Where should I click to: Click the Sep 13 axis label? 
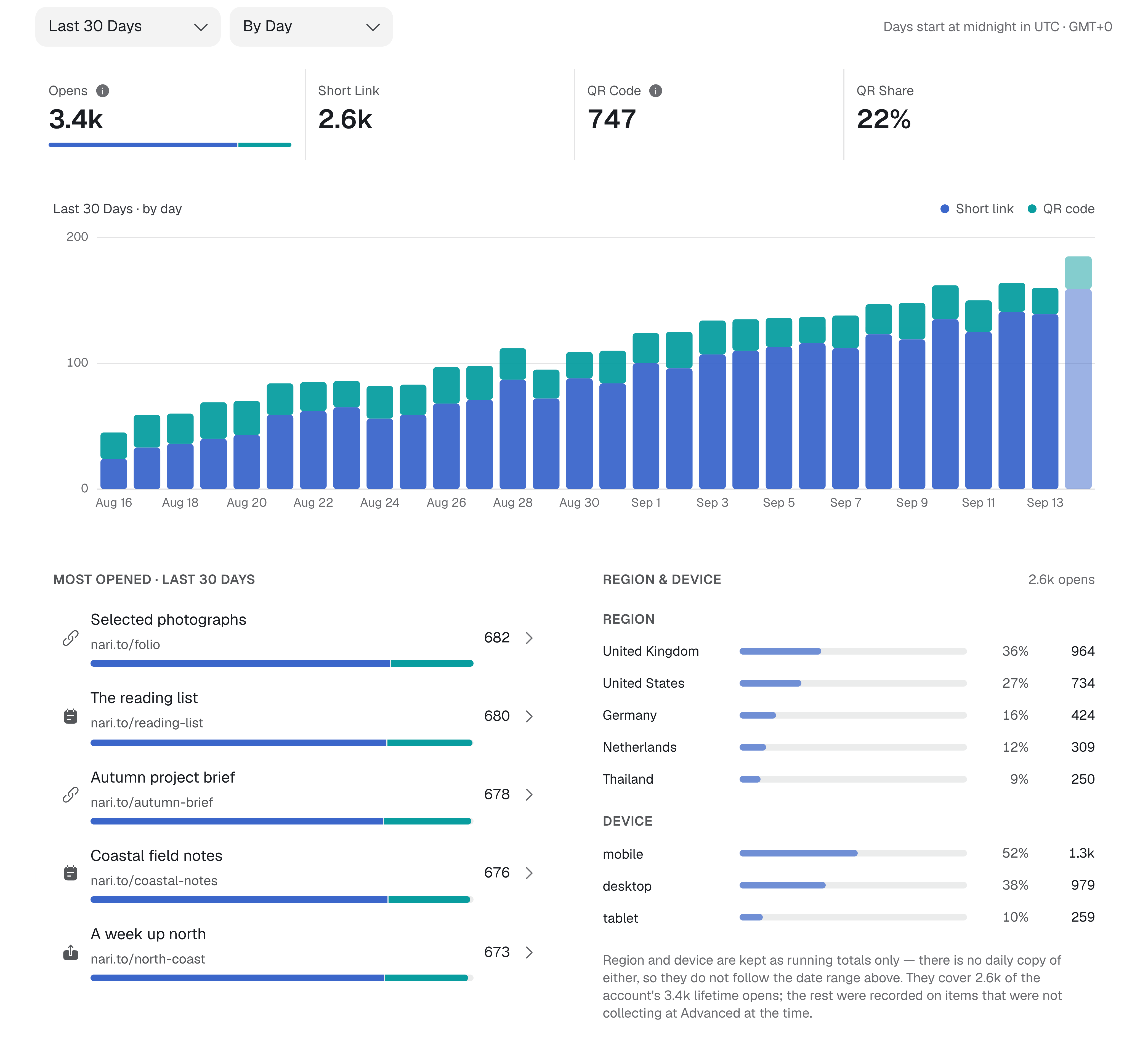1045,503
